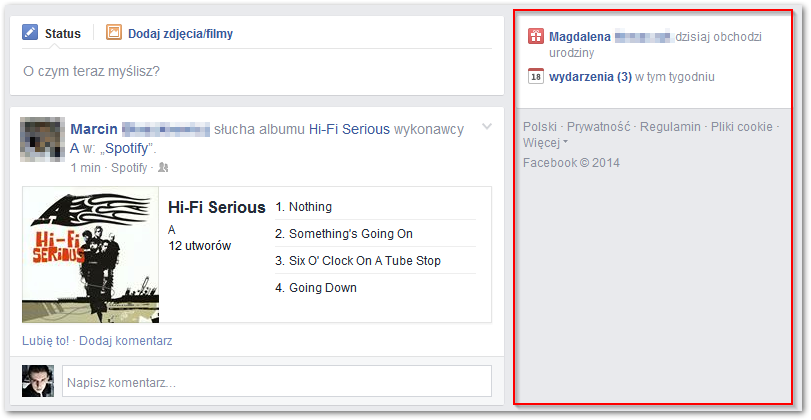Open the Hi-Fi Serious album link in post header
Image resolution: width=811 pixels, height=420 pixels.
(349, 129)
